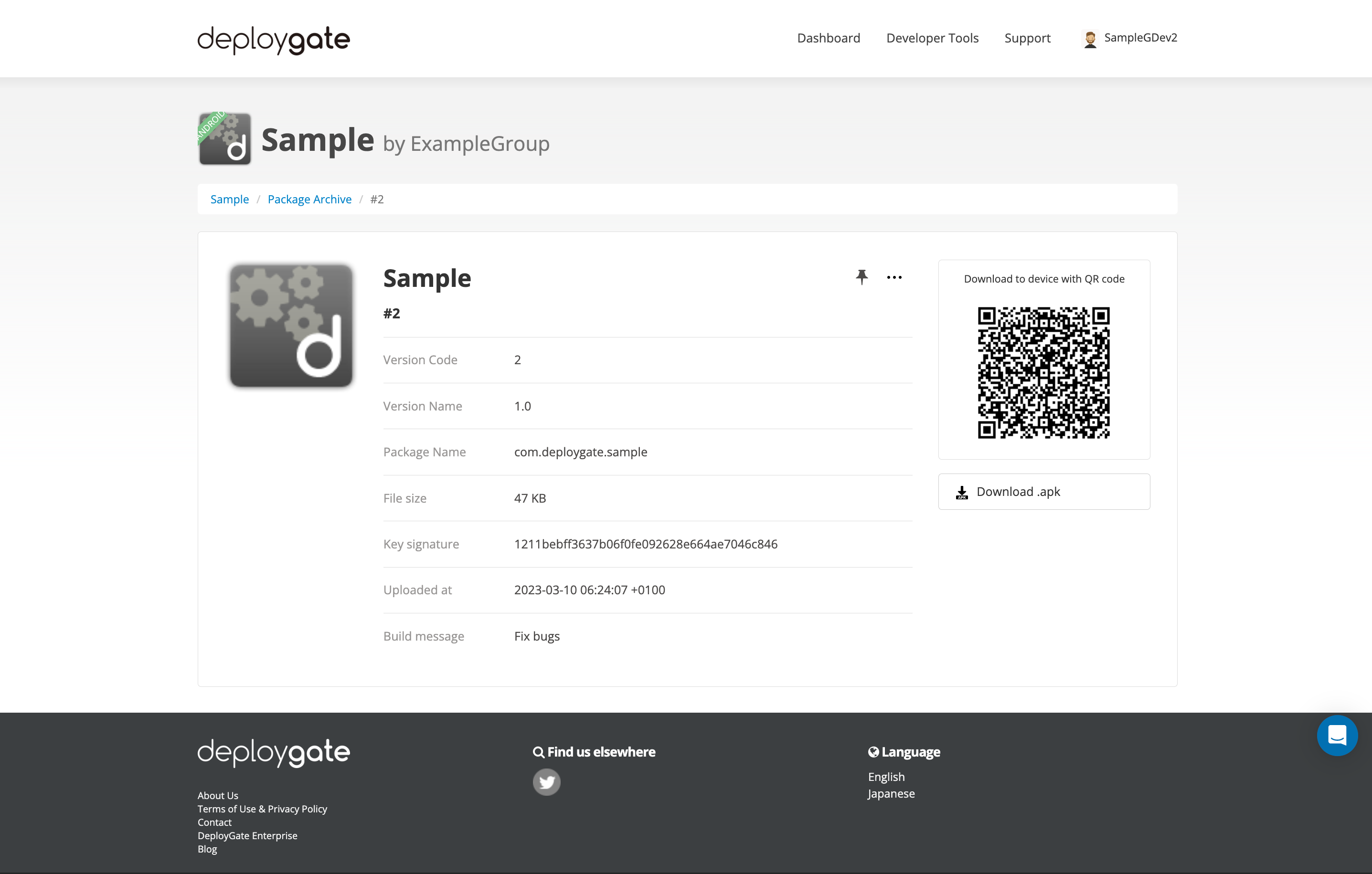Select English language in footer
Image resolution: width=1372 pixels, height=874 pixels.
(885, 777)
